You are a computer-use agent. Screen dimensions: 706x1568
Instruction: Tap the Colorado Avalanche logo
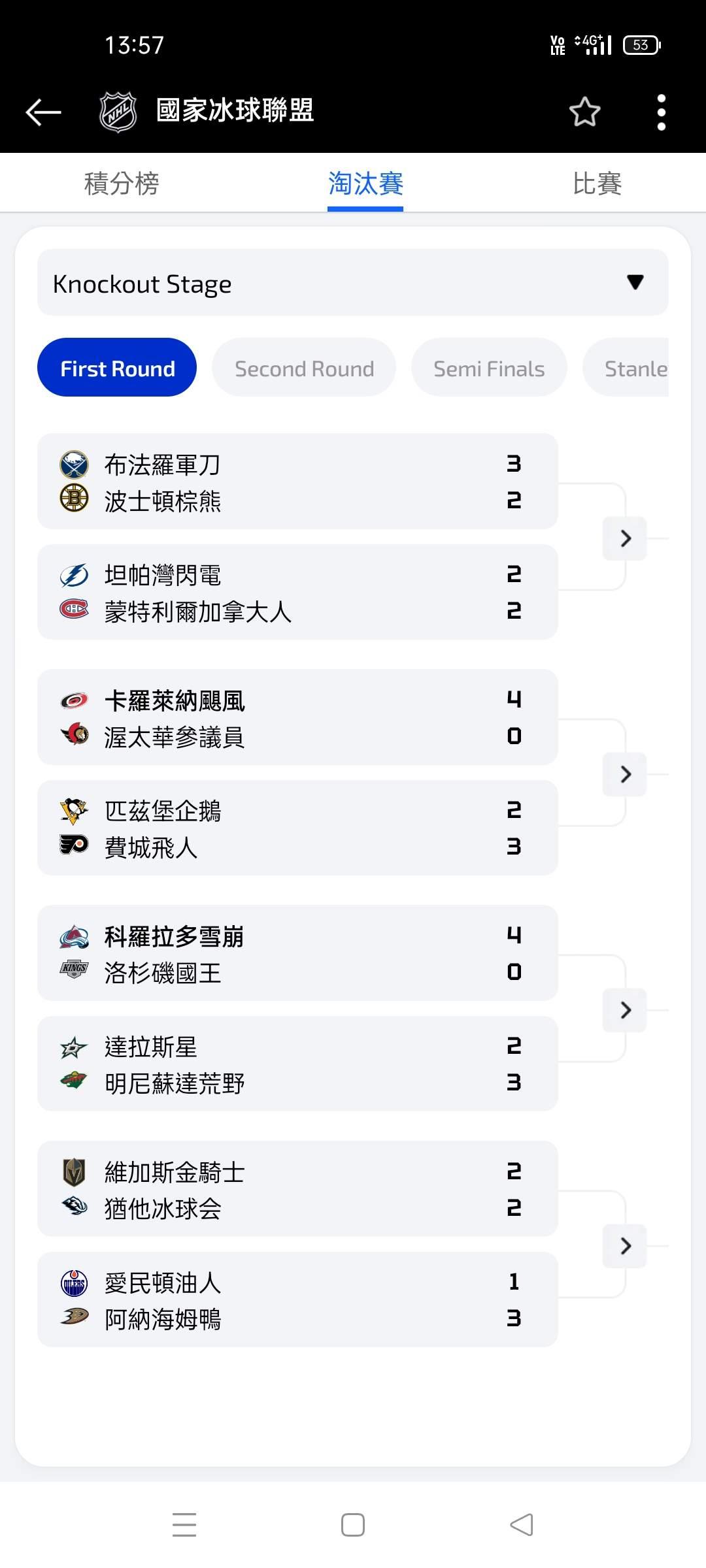(74, 936)
